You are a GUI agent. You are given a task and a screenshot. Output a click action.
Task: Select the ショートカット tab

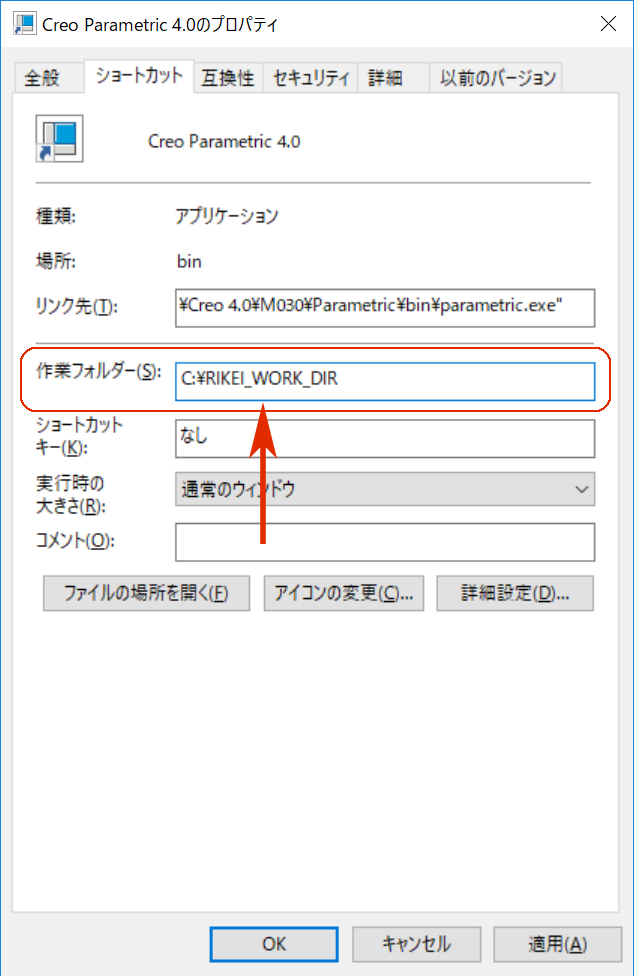(139, 76)
